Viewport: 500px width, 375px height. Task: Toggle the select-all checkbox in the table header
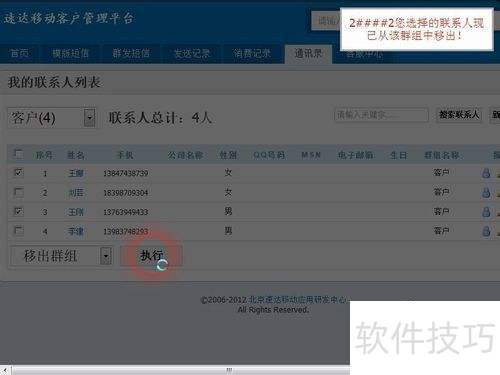[19, 154]
